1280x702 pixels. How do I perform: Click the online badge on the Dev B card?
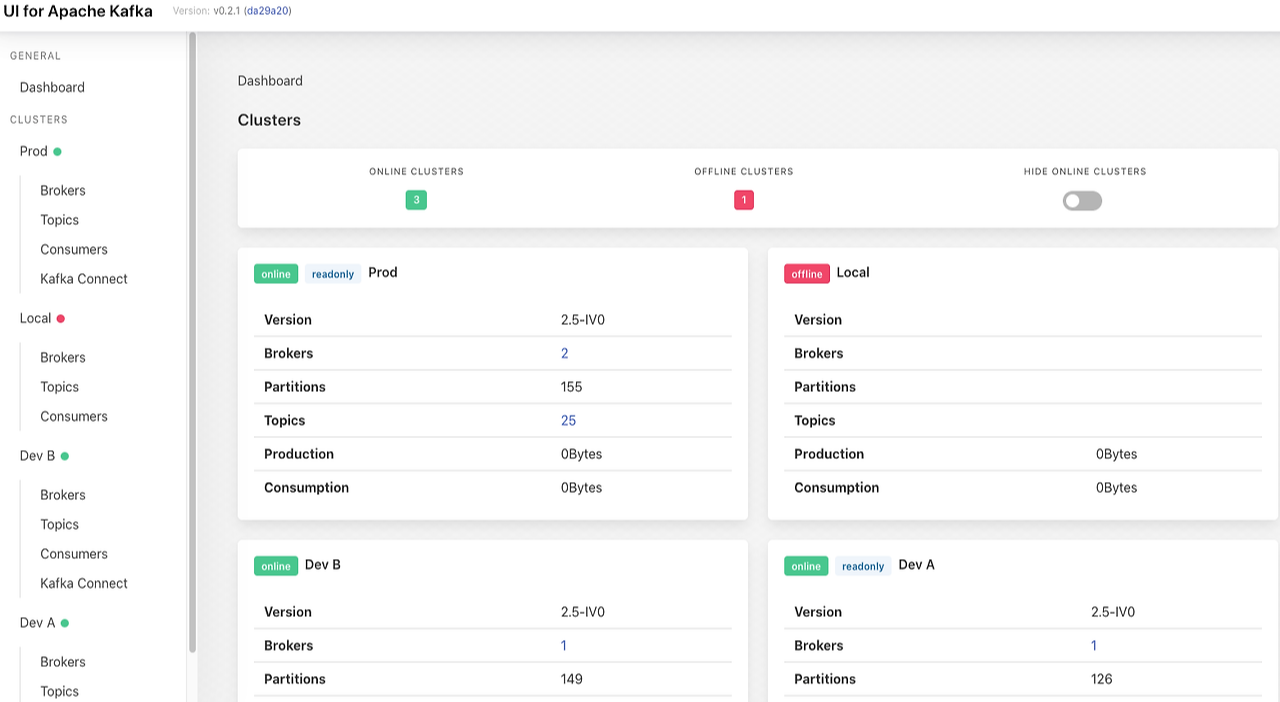(276, 566)
